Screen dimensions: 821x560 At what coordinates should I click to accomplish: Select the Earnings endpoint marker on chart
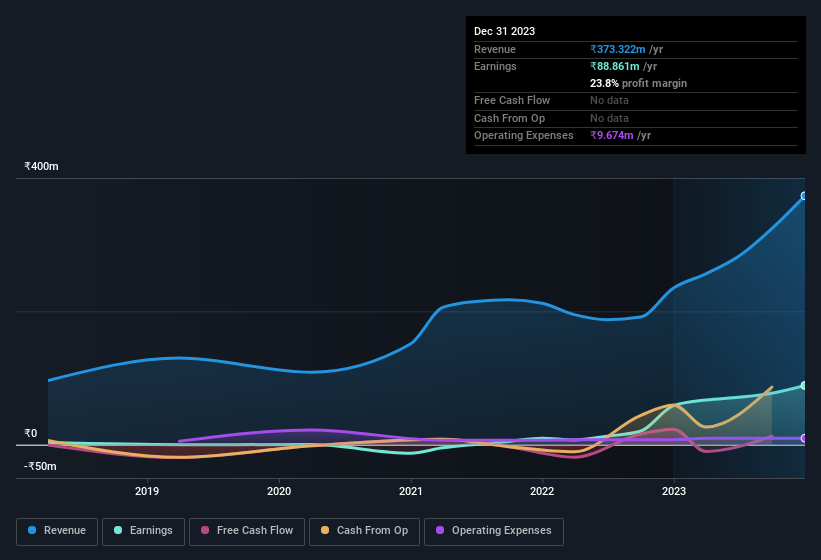click(x=804, y=385)
